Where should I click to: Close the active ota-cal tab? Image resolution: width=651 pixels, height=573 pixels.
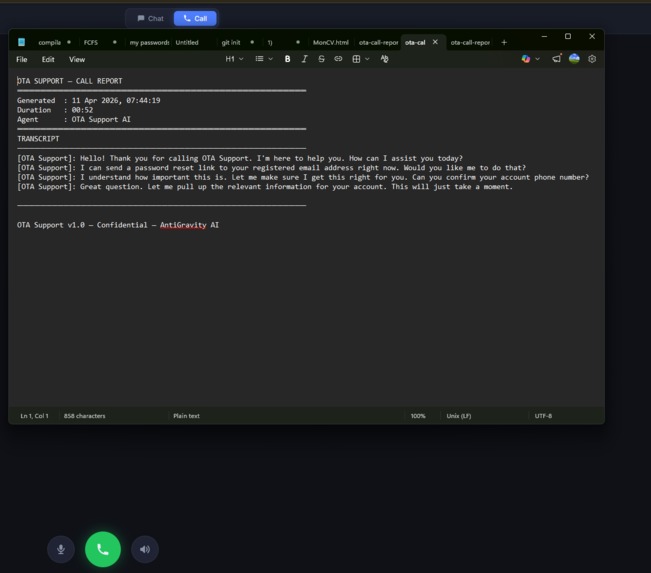435,42
